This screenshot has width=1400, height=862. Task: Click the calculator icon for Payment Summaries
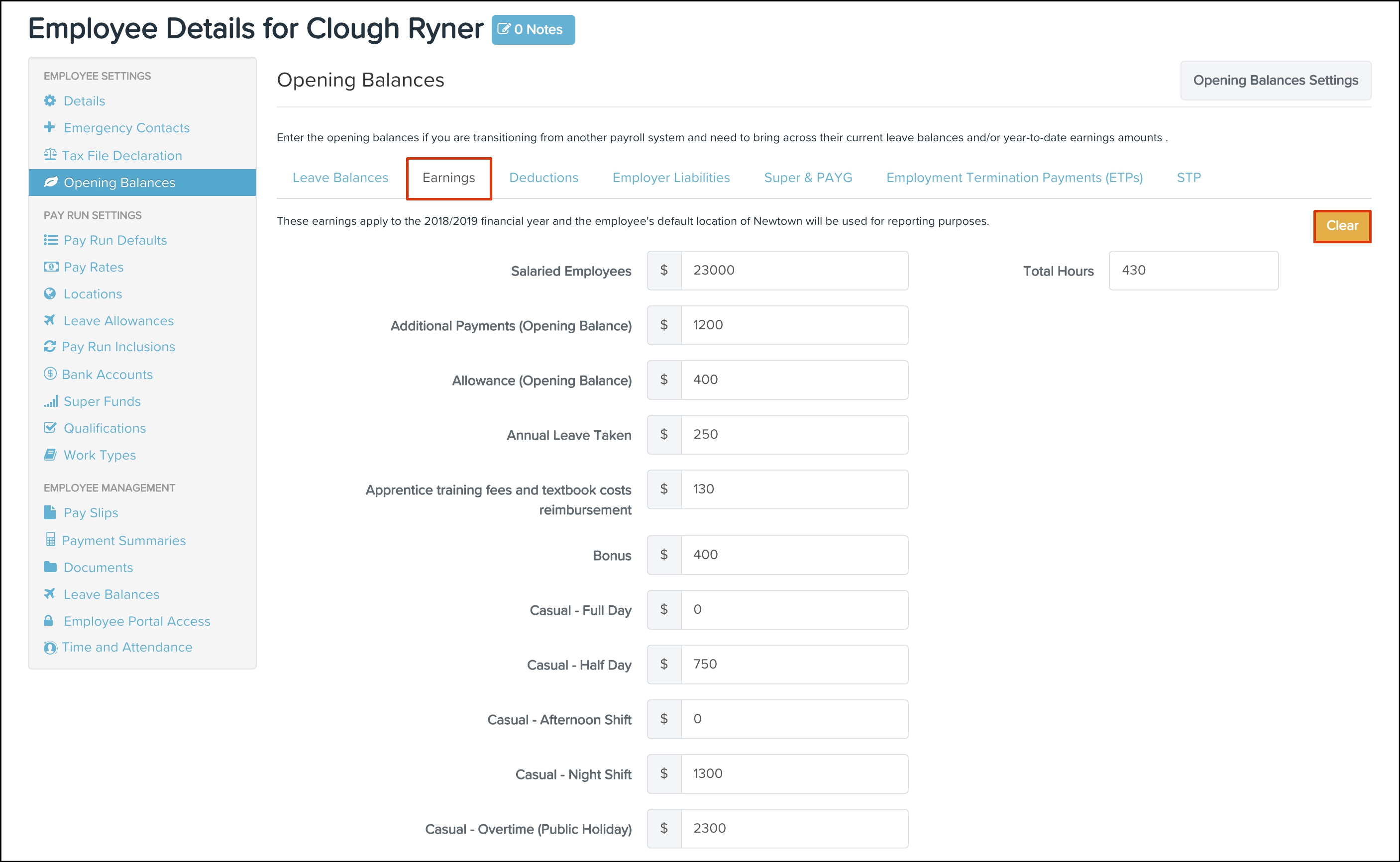(x=51, y=539)
